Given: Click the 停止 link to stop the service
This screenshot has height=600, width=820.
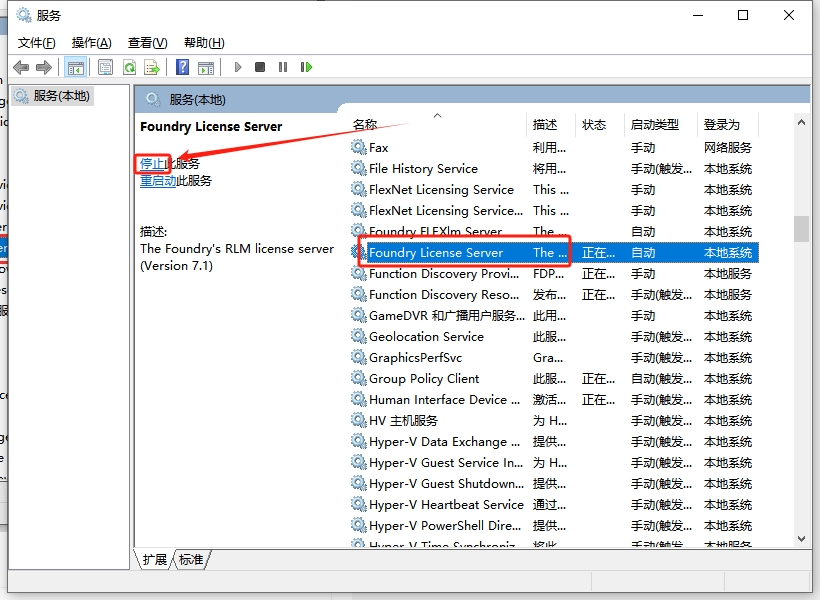Looking at the screenshot, I should pyautogui.click(x=152, y=164).
